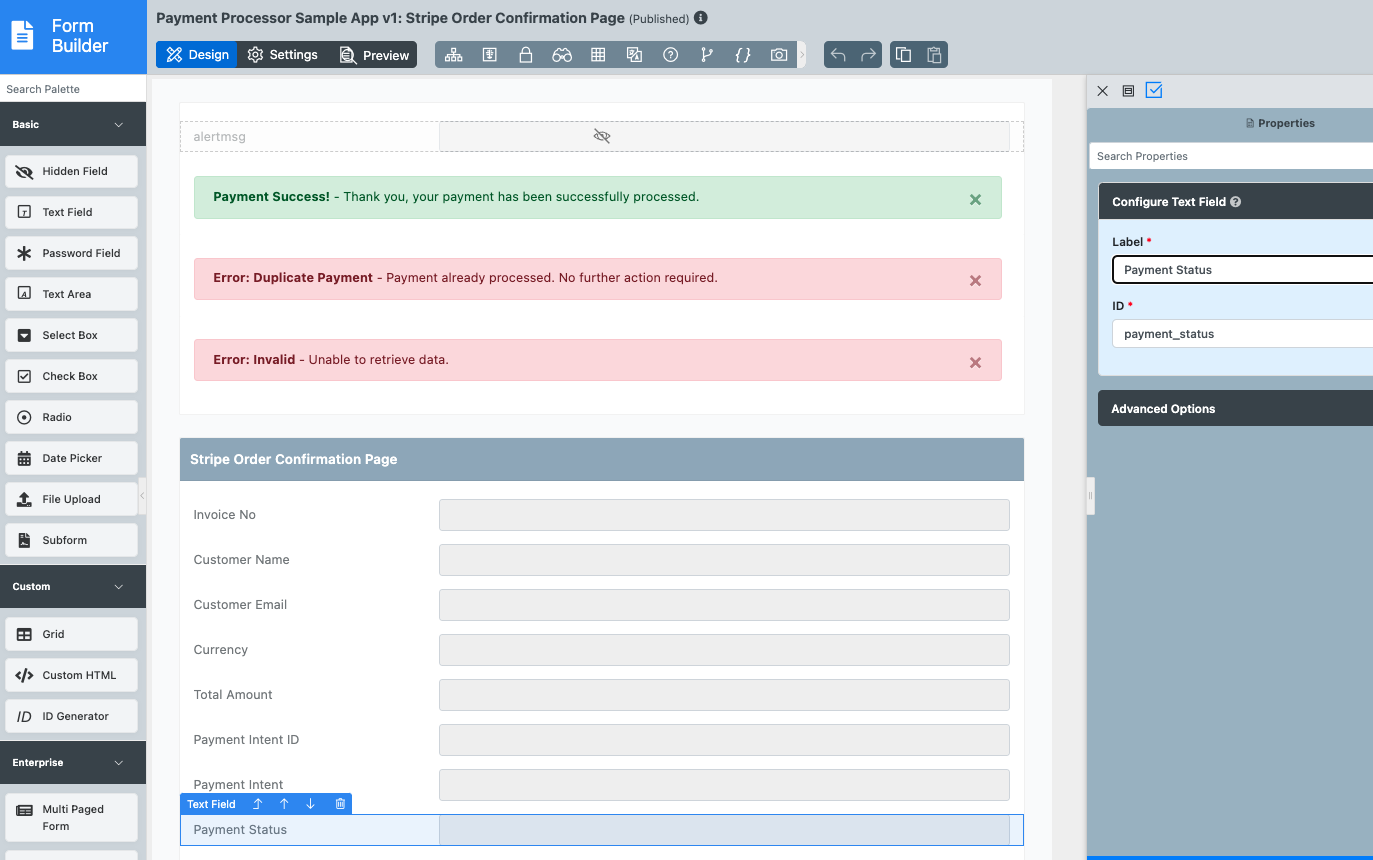Screen dimensions: 1373x860
Task: Click the paste clipboard icon in toolbar
Action: (934, 55)
